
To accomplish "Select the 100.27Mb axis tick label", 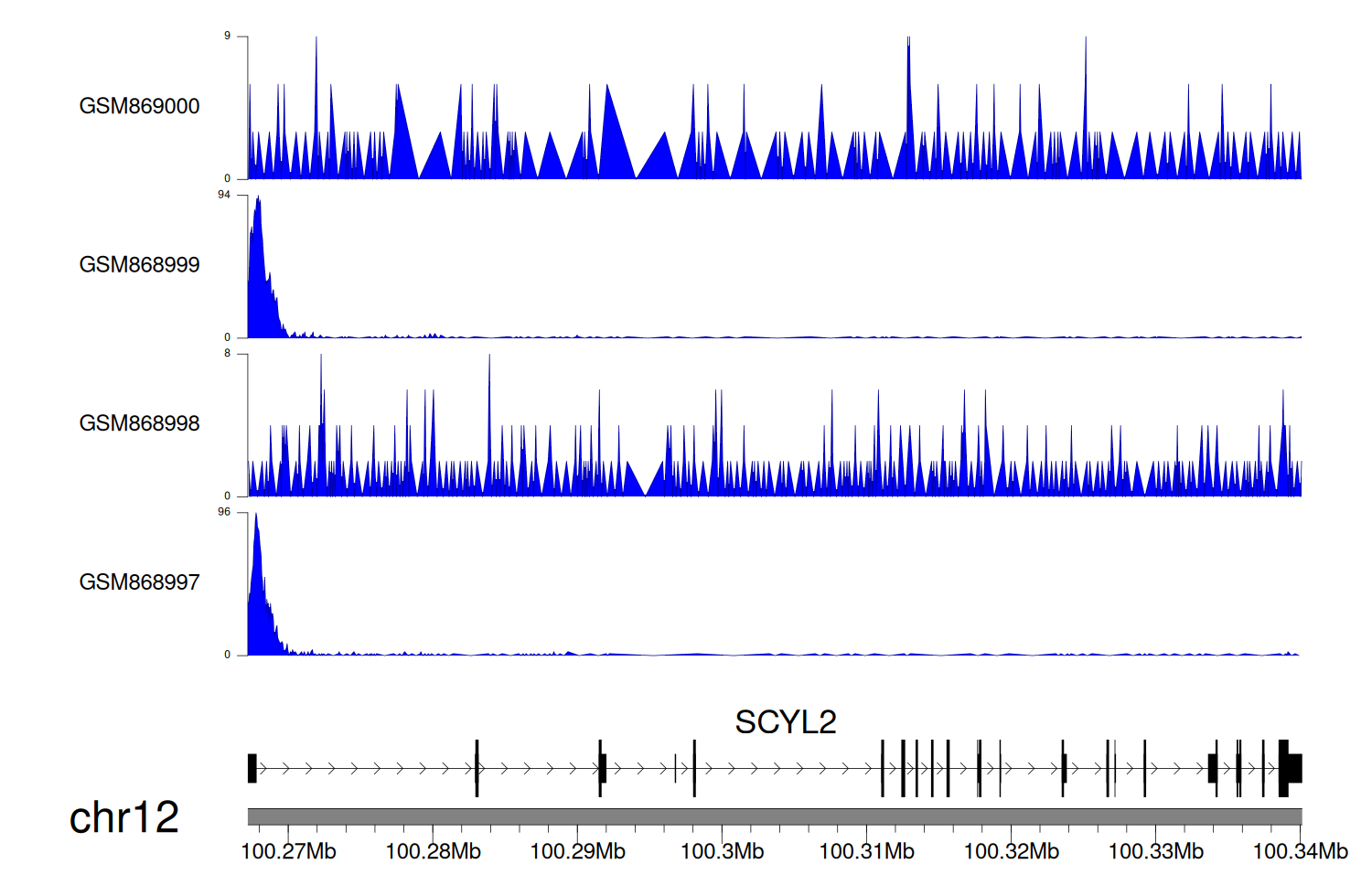I will point(288,852).
